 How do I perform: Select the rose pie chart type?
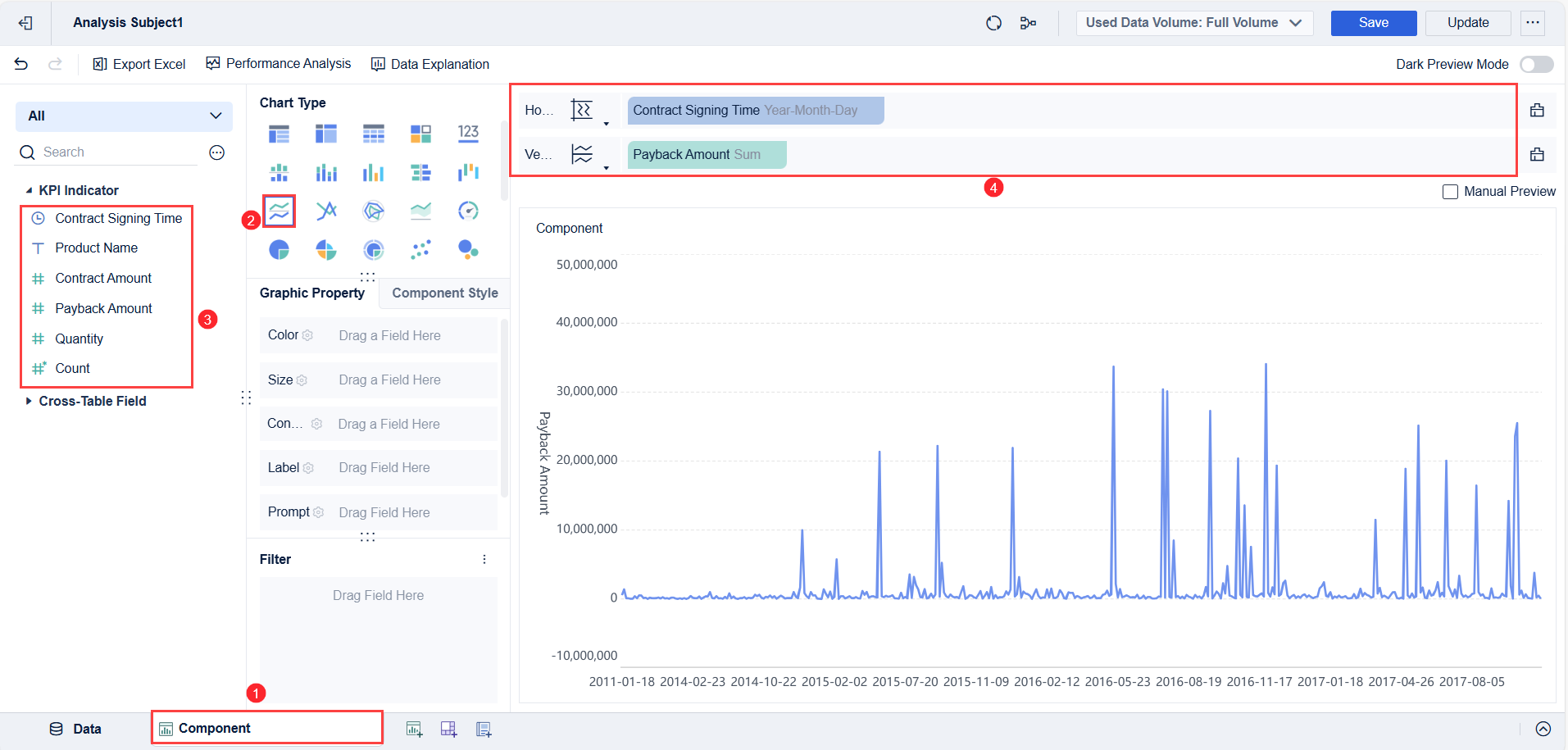[x=326, y=249]
